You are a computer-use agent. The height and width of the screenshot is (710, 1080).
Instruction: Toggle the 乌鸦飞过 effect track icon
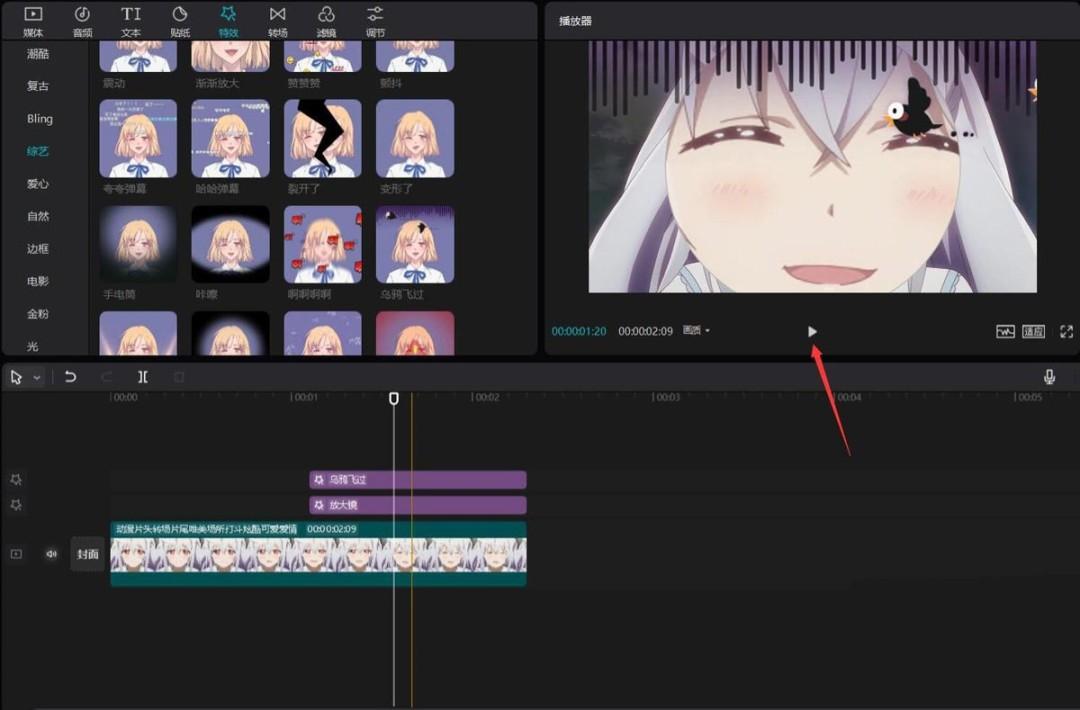16,480
